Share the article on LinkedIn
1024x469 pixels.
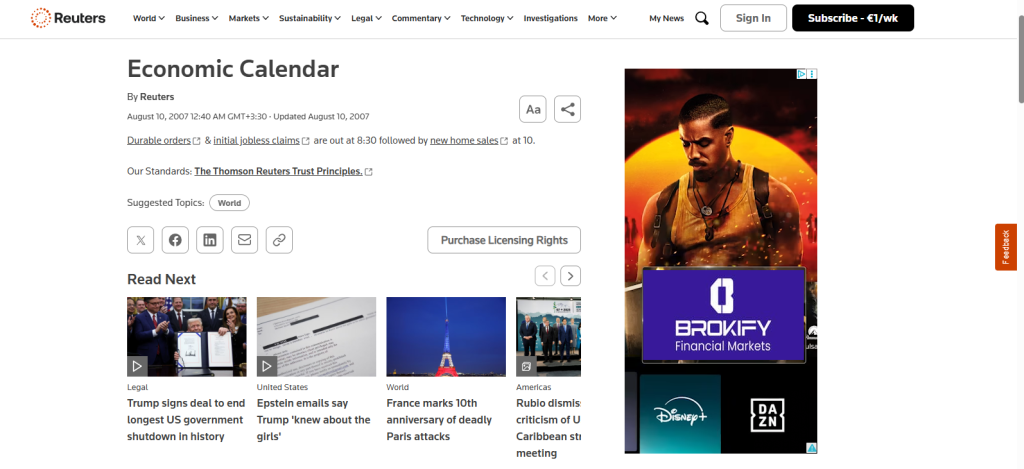pos(210,240)
